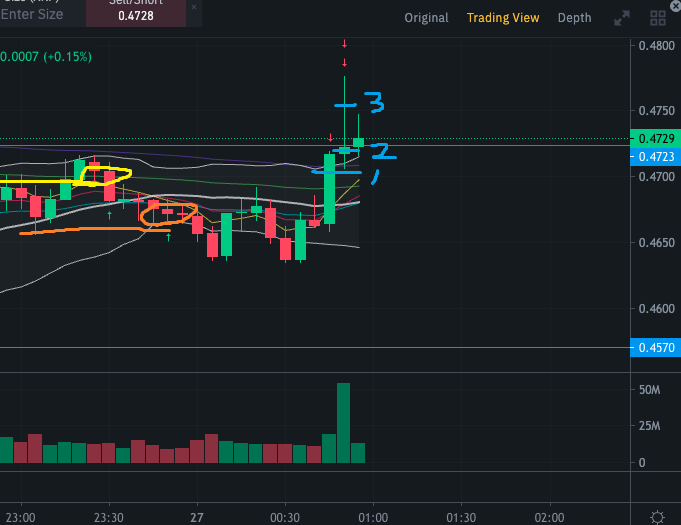Click the 23:30 time axis label

109,518
